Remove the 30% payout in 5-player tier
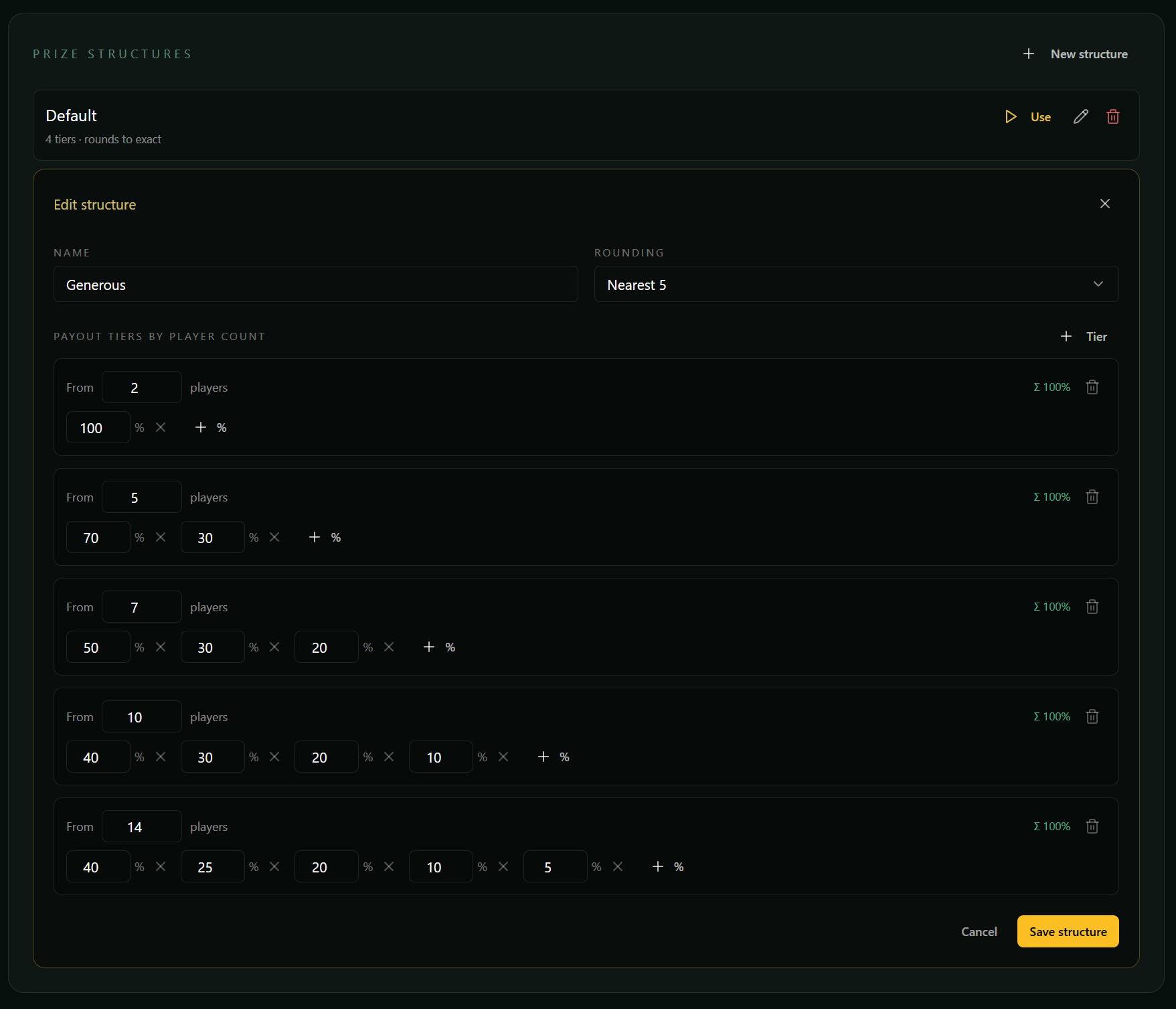The image size is (1176, 1009). click(x=274, y=537)
